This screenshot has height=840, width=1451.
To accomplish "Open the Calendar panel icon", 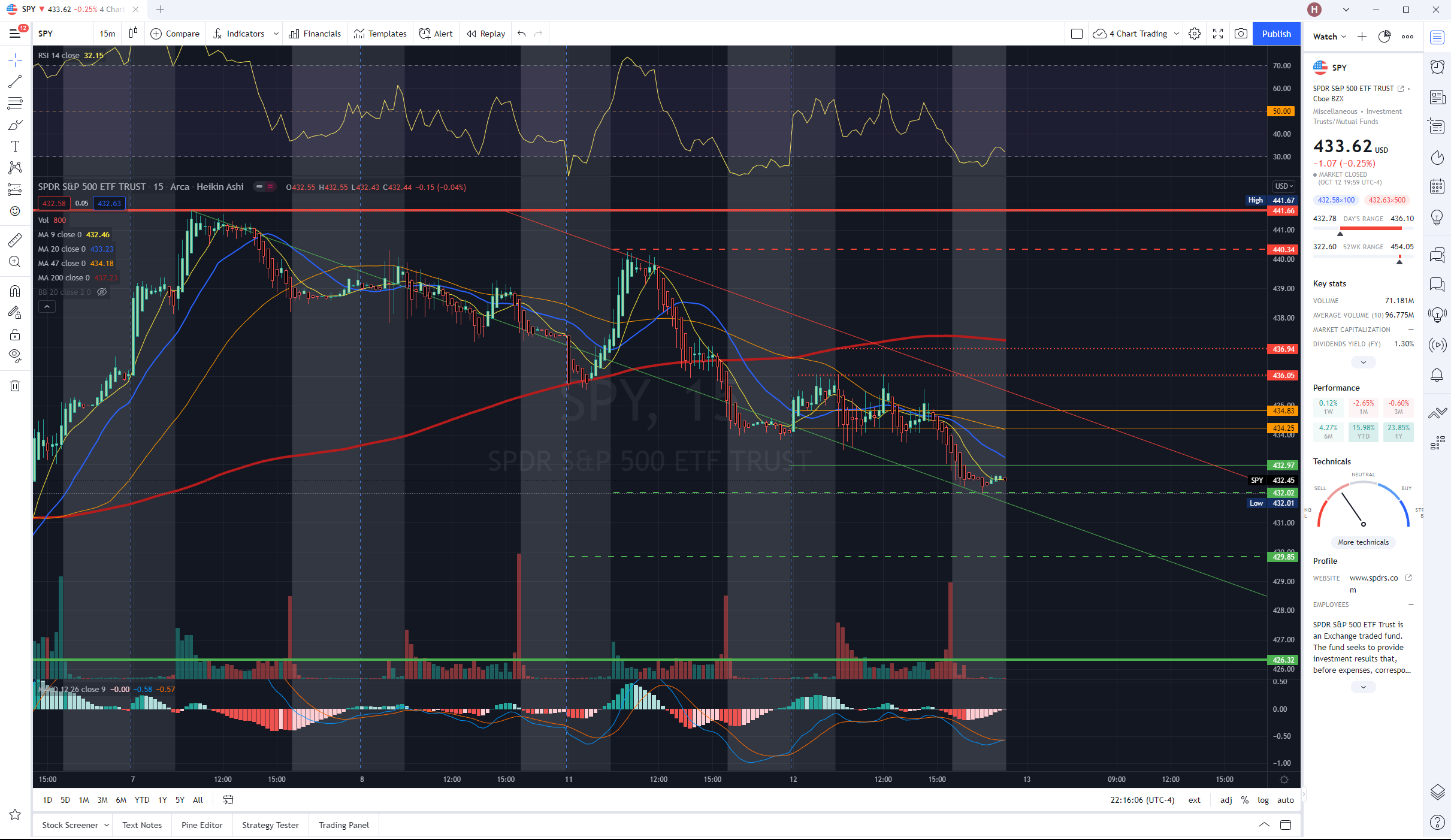I will (1437, 186).
